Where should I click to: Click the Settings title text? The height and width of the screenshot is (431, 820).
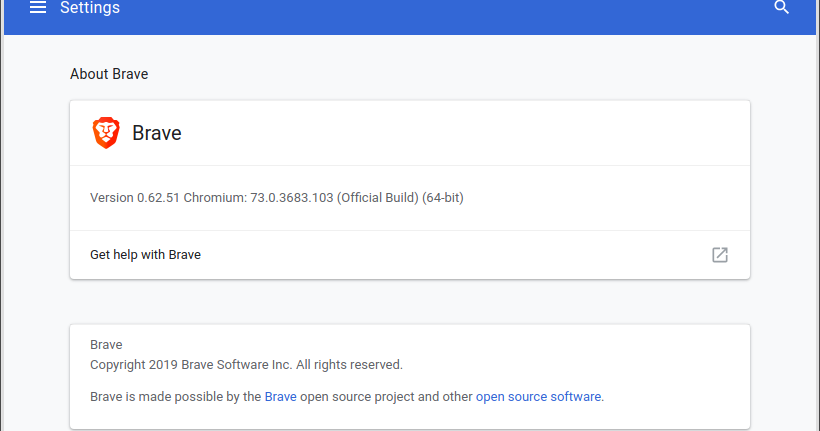(90, 8)
